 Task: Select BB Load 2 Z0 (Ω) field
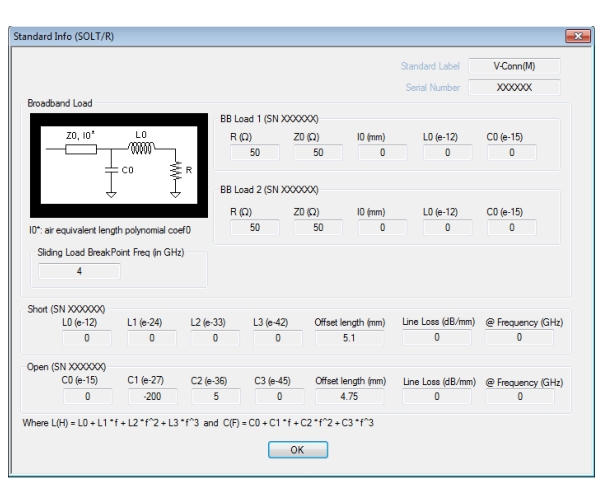tap(318, 227)
